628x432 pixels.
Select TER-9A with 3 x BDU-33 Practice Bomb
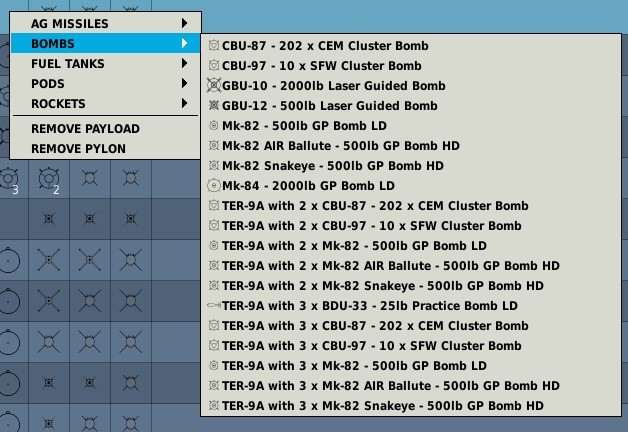[411, 306]
